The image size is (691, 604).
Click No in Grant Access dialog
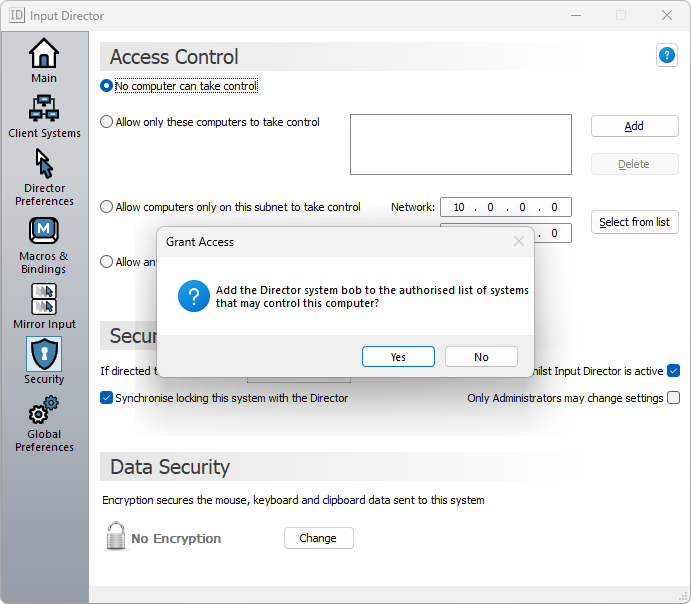(481, 357)
